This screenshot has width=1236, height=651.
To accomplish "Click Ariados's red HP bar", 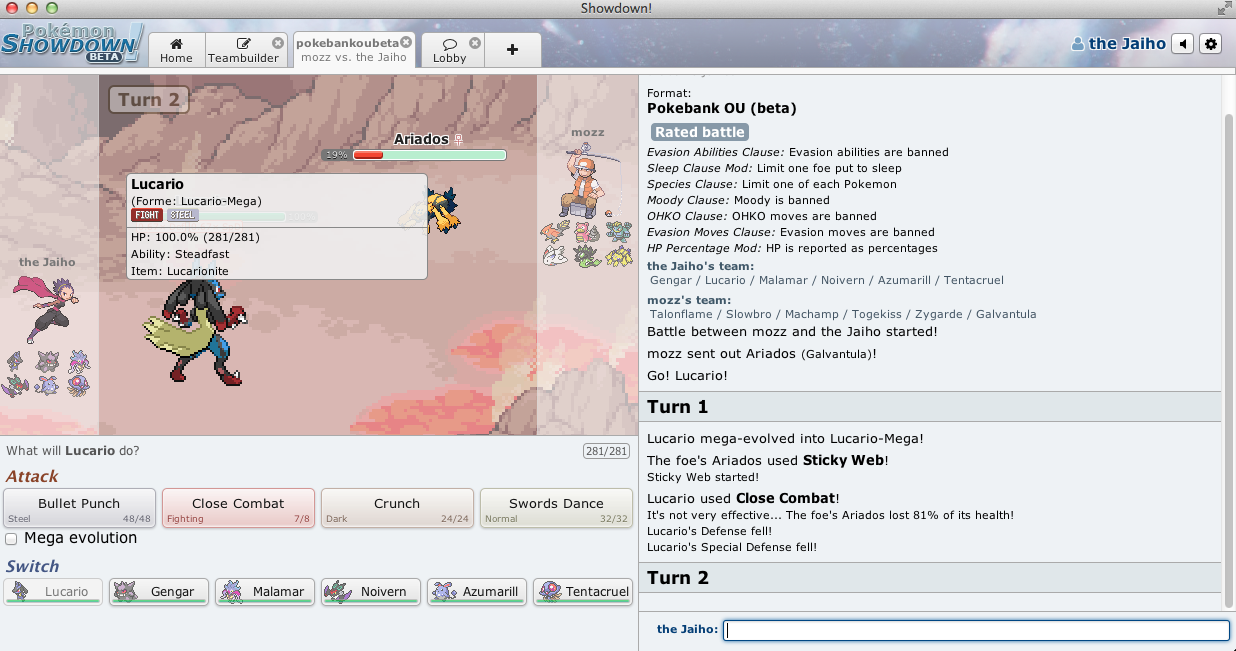I will pos(367,155).
